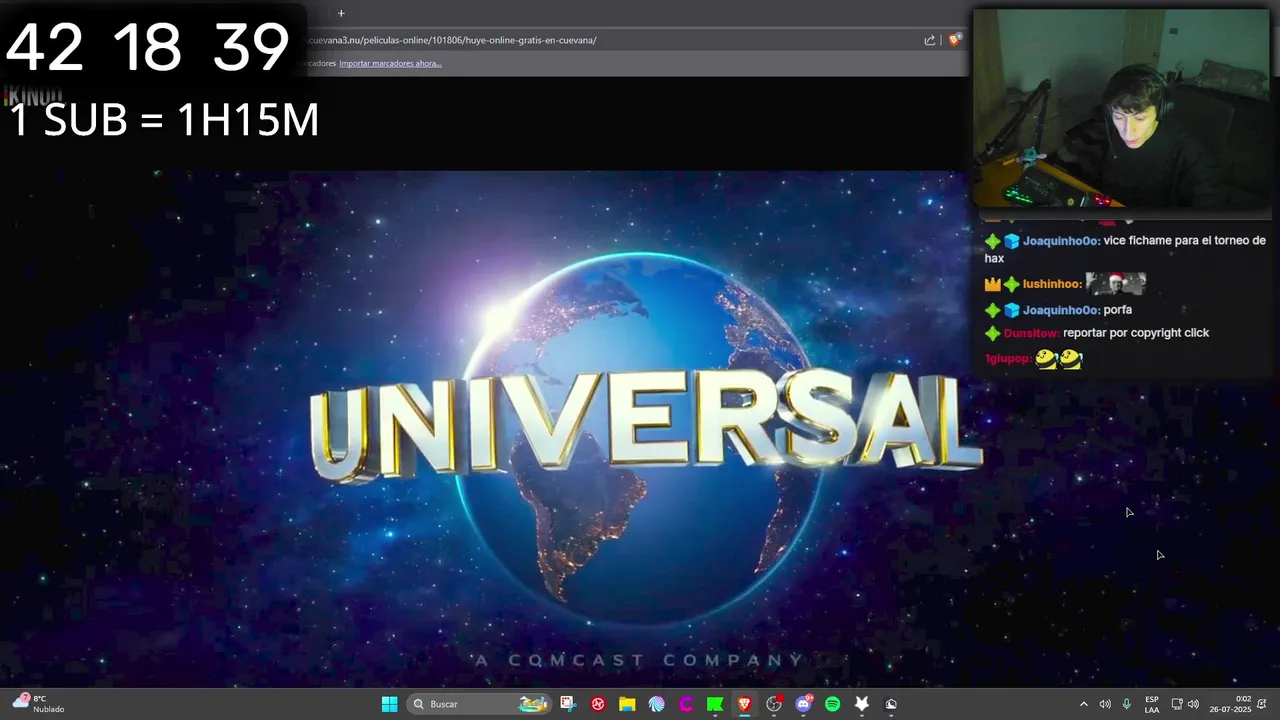Open the red round app taskbar icon
The width and height of the screenshot is (1280, 720).
point(598,704)
